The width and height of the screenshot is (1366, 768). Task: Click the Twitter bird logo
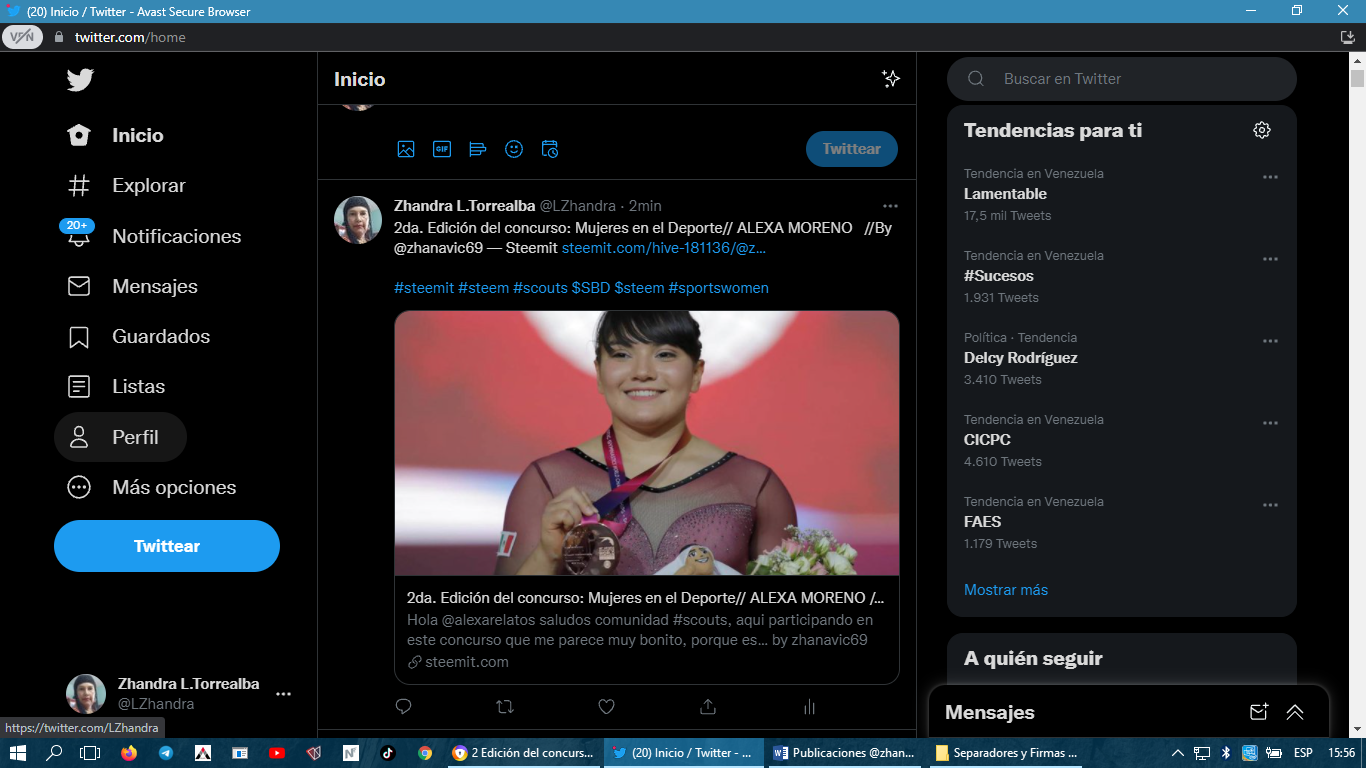tap(80, 80)
